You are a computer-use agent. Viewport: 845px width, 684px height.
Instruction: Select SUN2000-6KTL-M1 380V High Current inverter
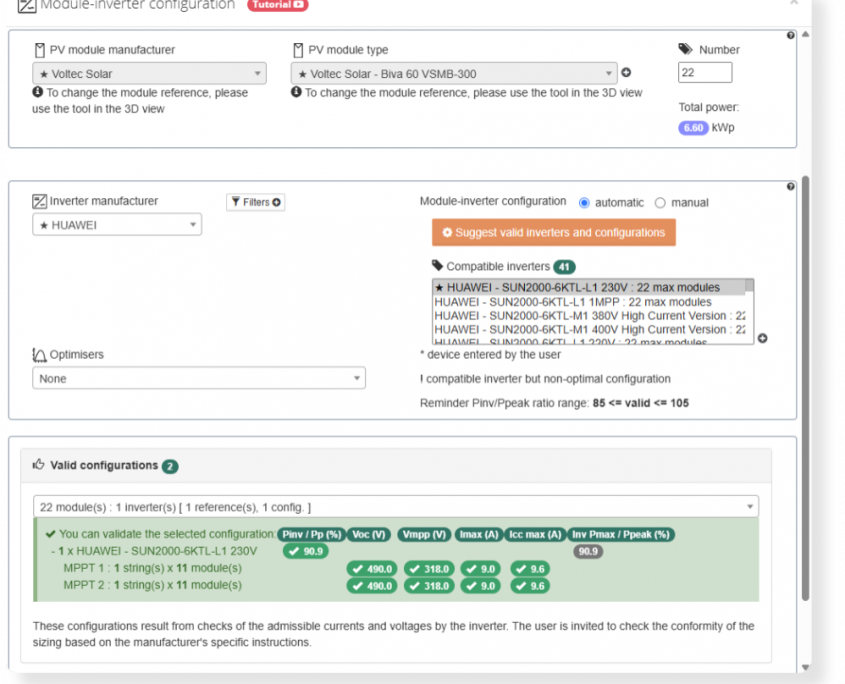(588, 316)
